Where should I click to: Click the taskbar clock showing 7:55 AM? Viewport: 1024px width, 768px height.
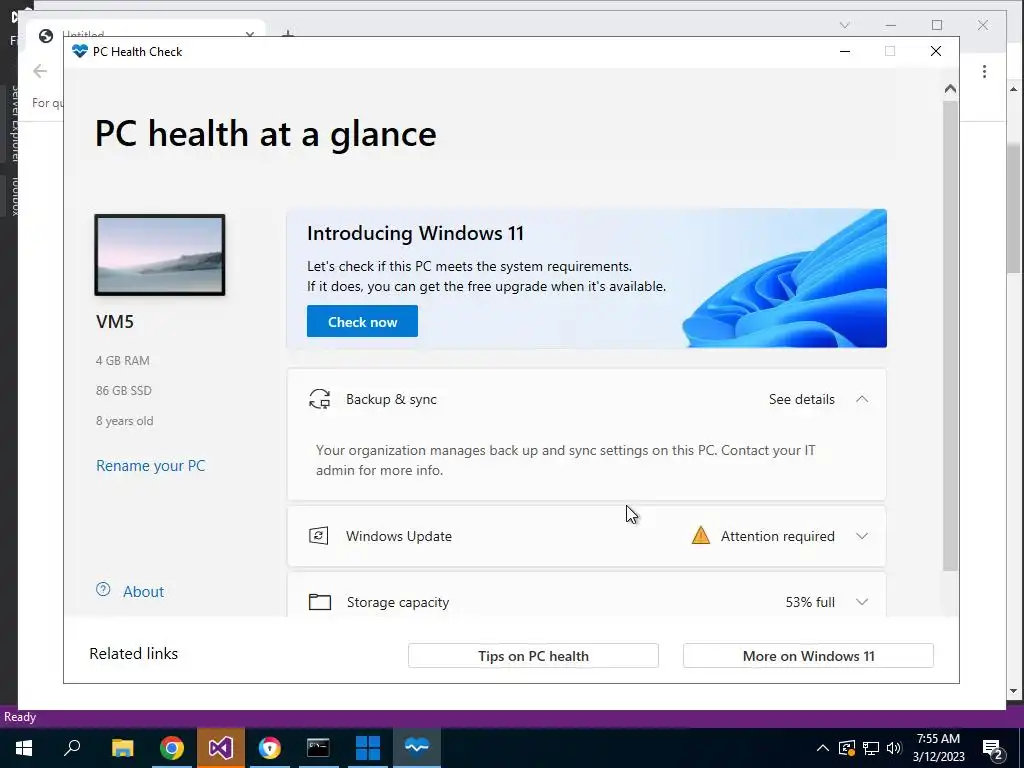938,748
